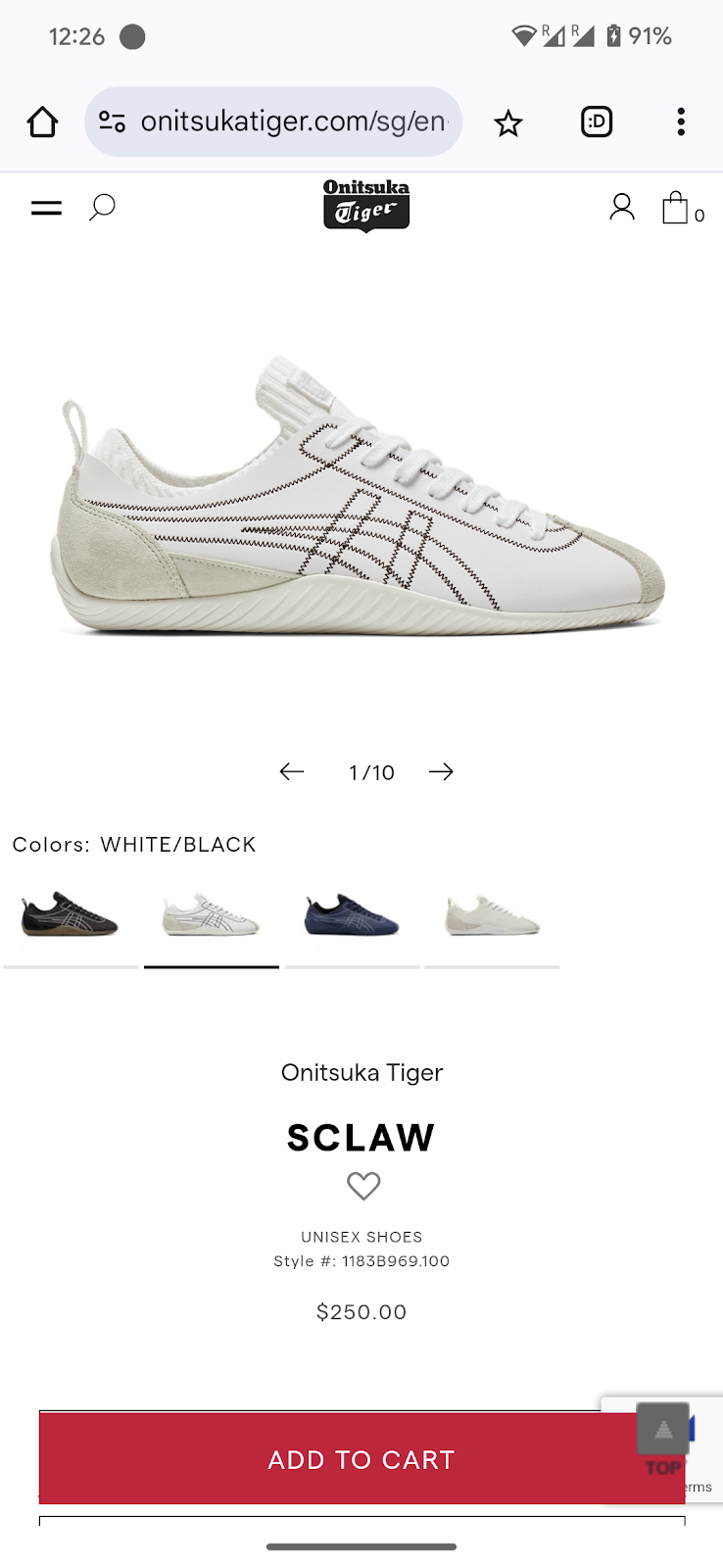Go to the browser home page
The width and height of the screenshot is (723, 1568).
(x=42, y=122)
